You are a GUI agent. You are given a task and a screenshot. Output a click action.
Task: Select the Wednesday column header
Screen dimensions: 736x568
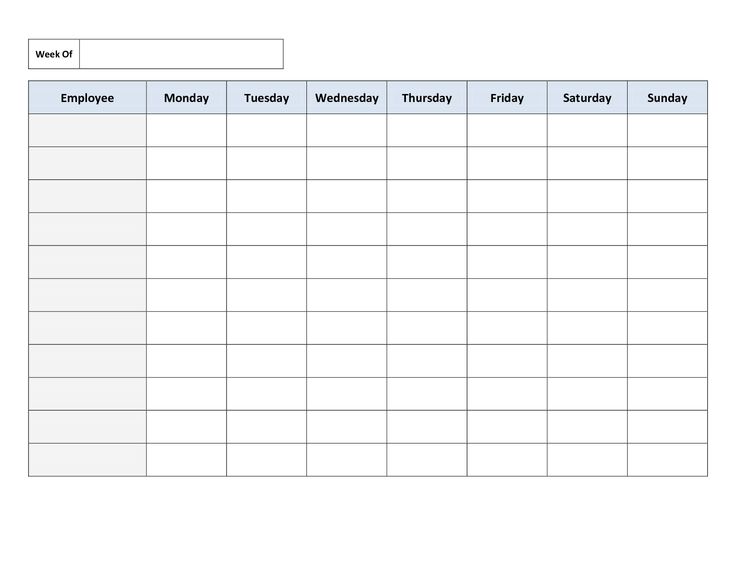point(347,98)
